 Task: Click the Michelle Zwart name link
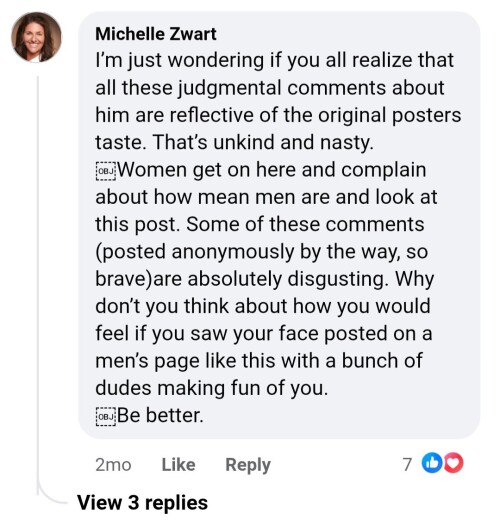156,34
